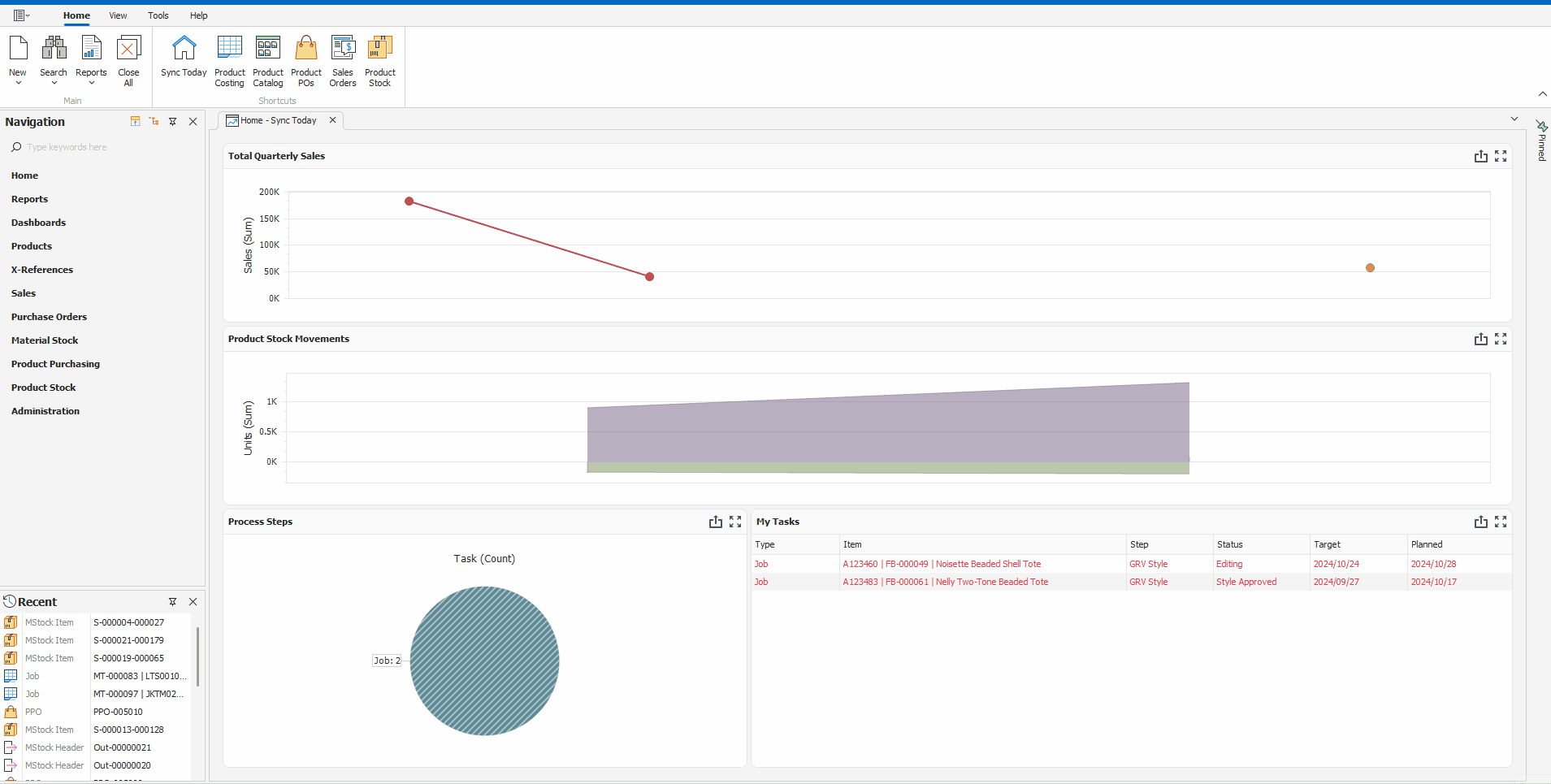Toggle the Navigation panel pin
The height and width of the screenshot is (784, 1551).
[173, 122]
